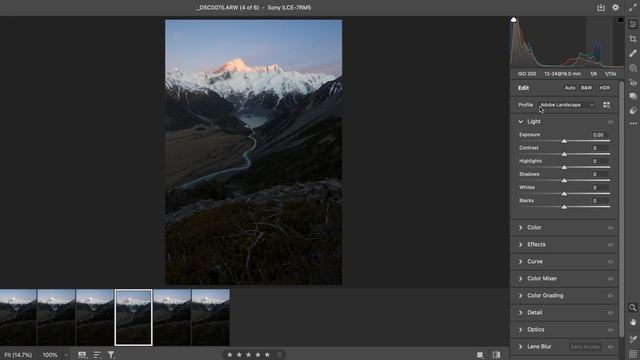The image size is (640, 360).
Task: Open the Snapshots panel icon
Action: tap(633, 96)
